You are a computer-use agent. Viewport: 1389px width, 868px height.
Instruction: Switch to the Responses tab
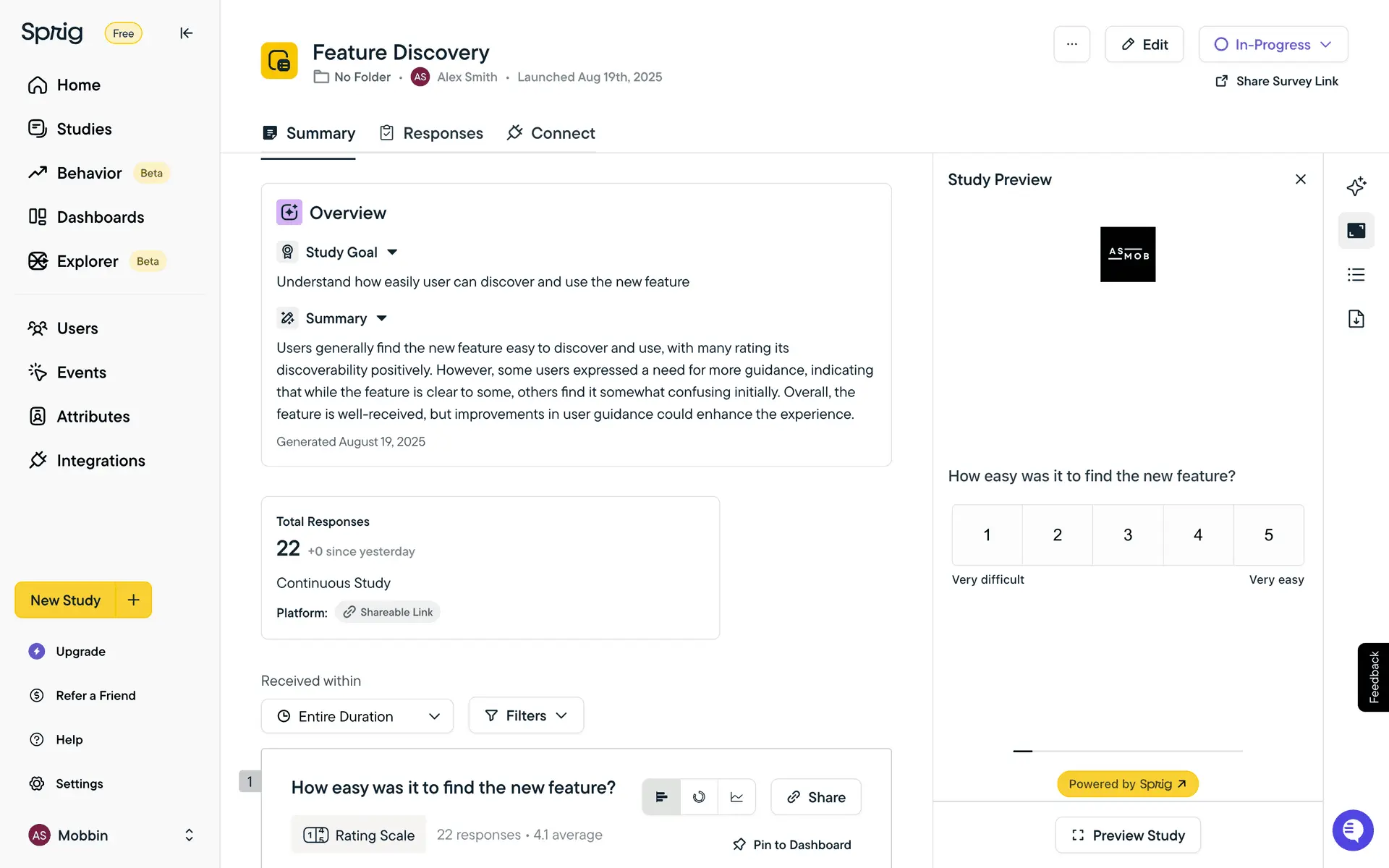click(431, 133)
